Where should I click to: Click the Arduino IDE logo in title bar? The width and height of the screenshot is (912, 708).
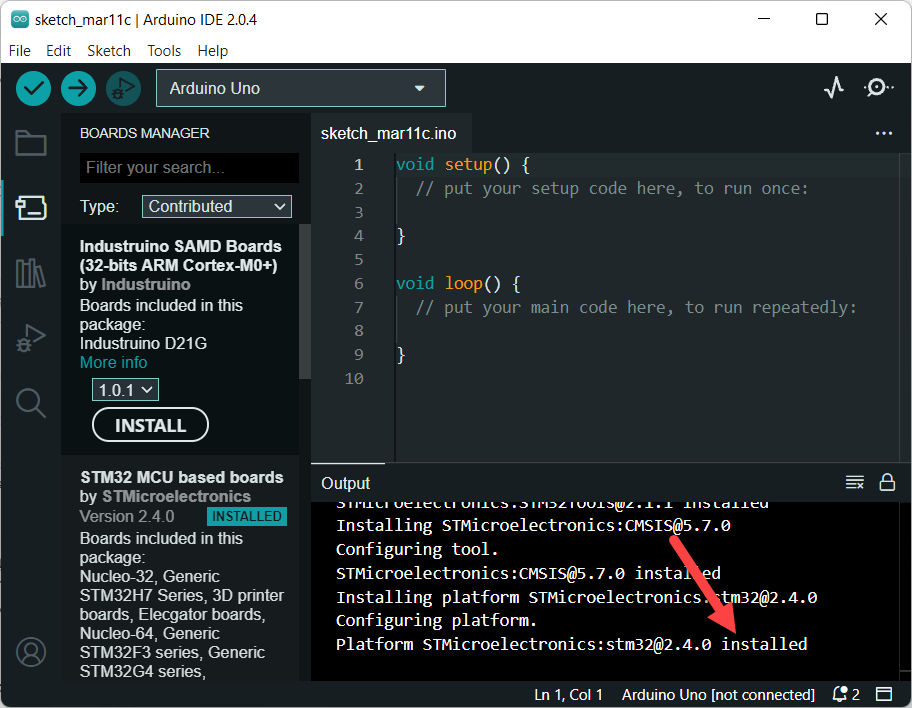(x=20, y=19)
